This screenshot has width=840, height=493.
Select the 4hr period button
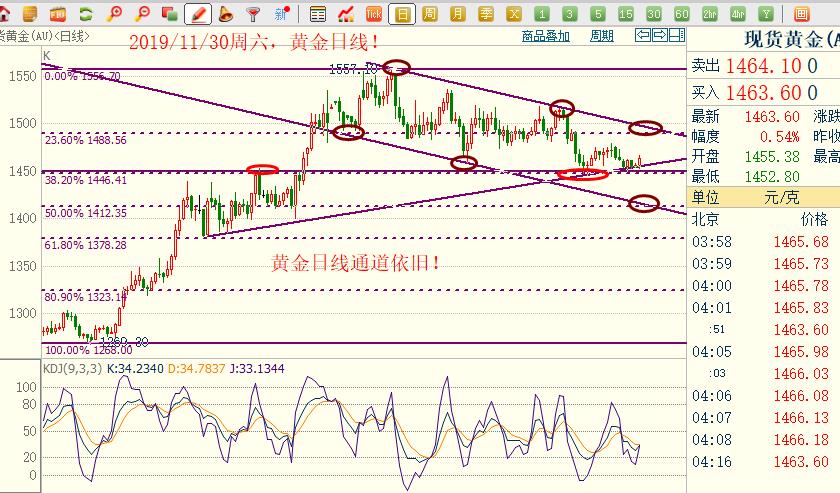[738, 14]
